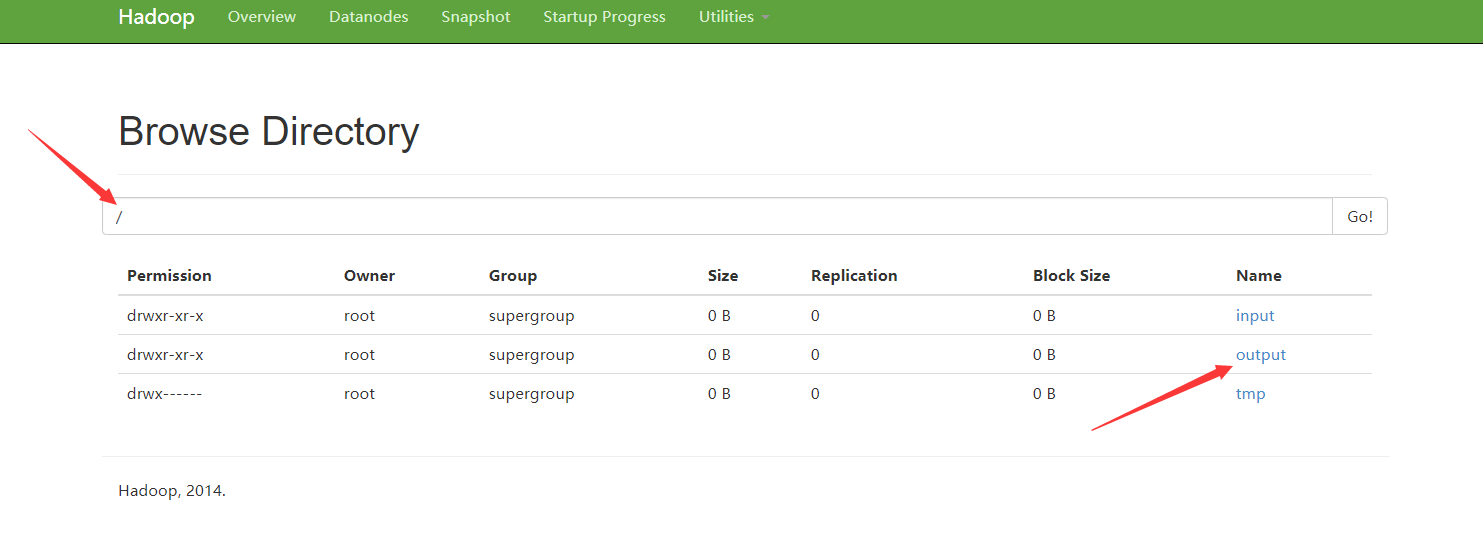Click the Name column header
The height and width of the screenshot is (551, 1483).
(1258, 276)
